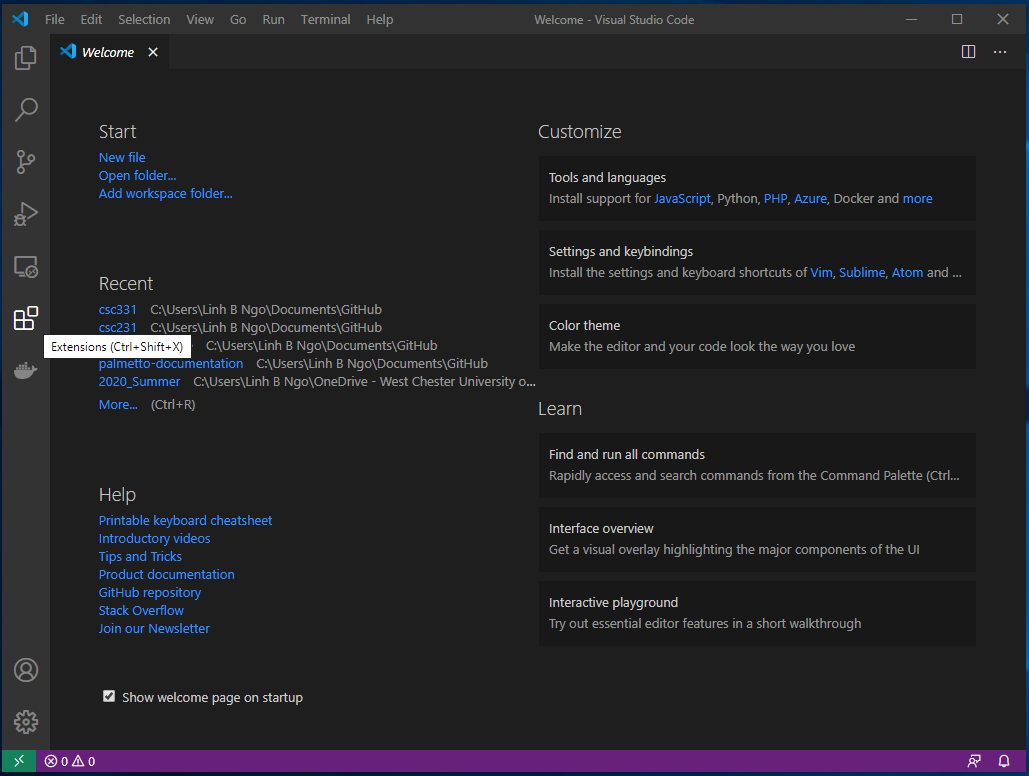This screenshot has height=776, width=1029.
Task: Click Join our Newsletter link
Action: 154,628
